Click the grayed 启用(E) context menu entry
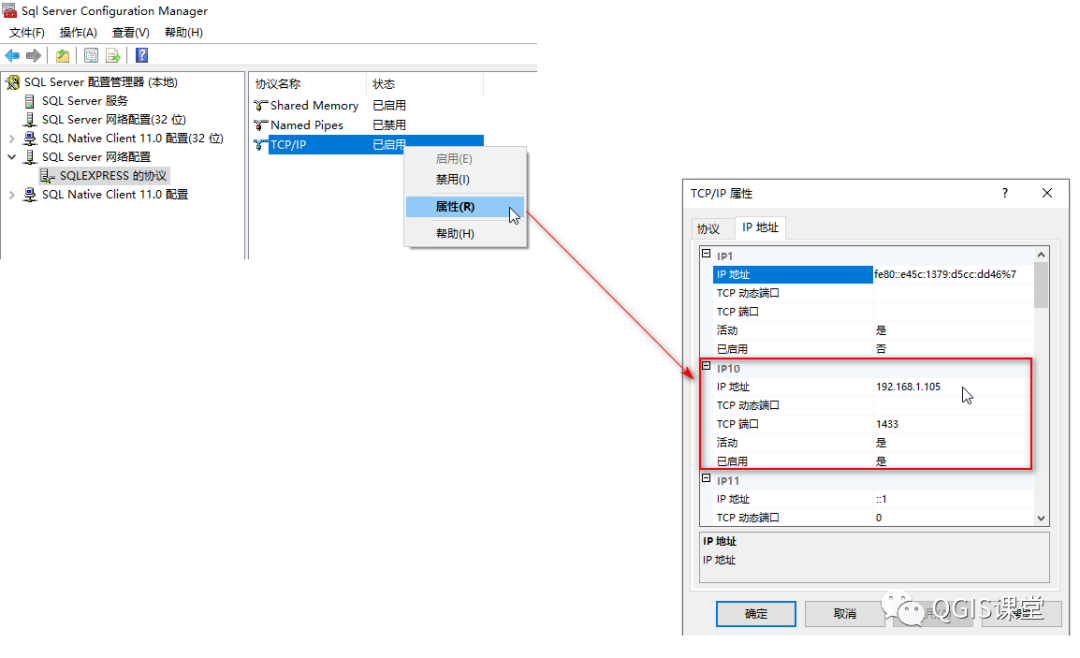1080x658 pixels. 465,159
